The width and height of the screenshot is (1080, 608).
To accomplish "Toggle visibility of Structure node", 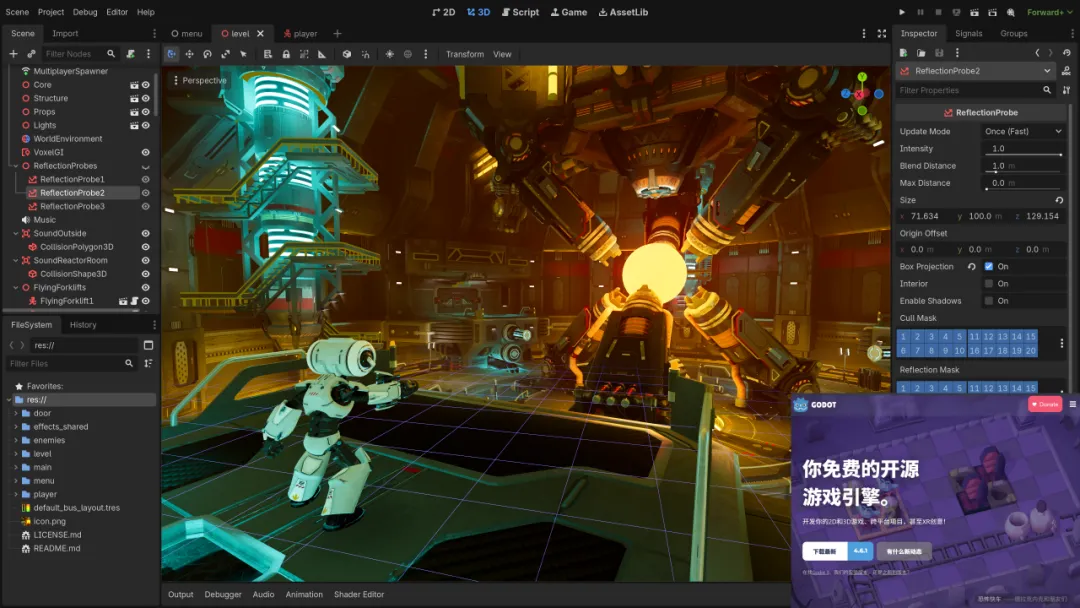I will (145, 98).
